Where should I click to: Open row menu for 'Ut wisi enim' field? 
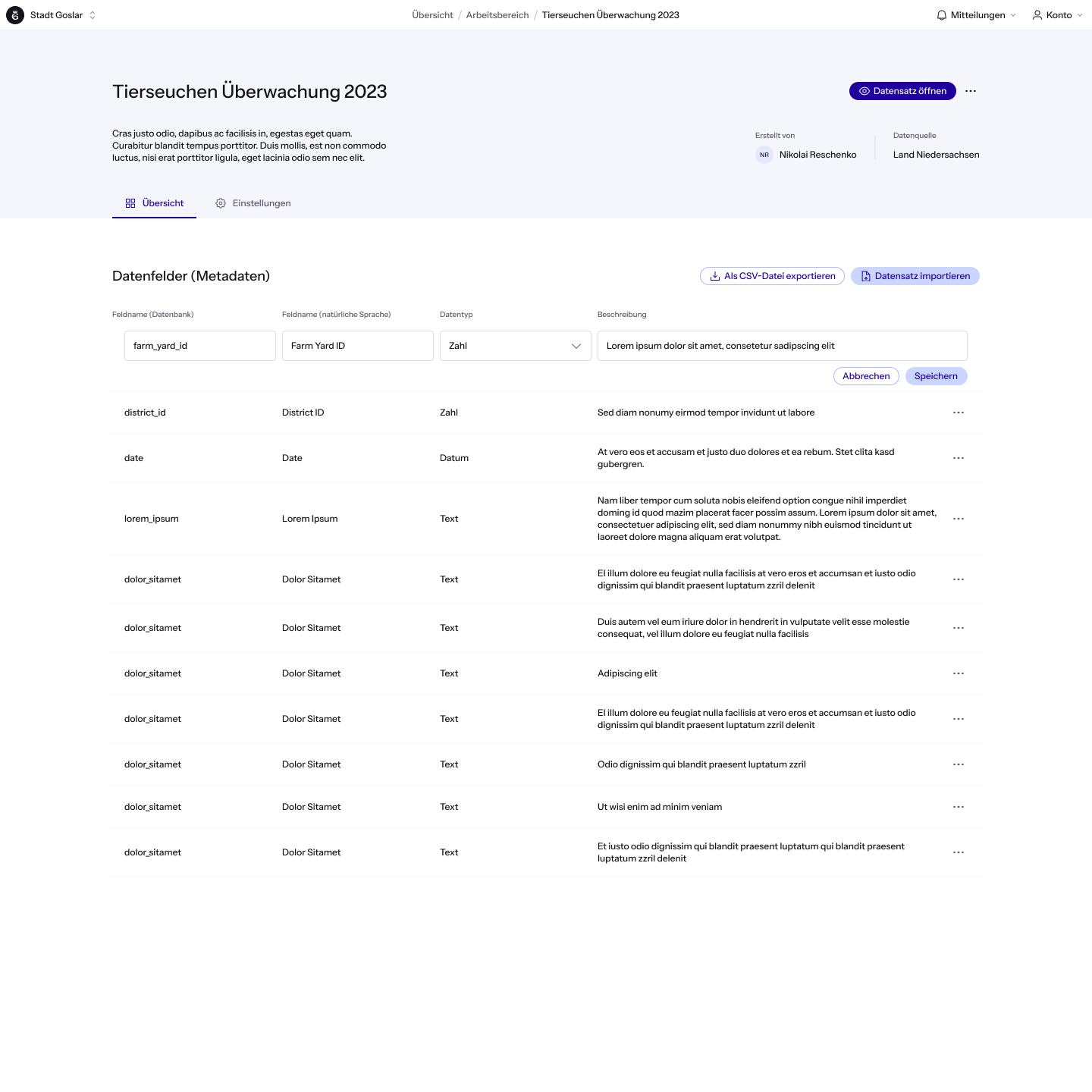959,807
